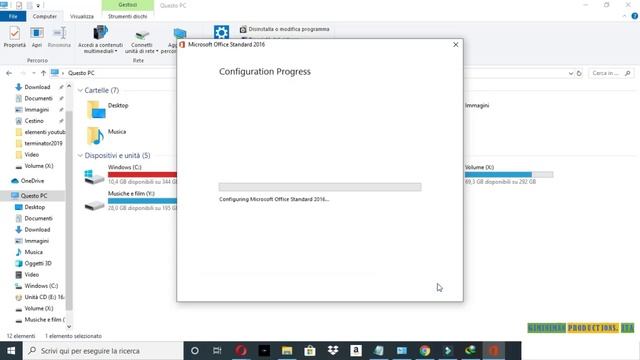Open the Strumenti dischi tab

[x=127, y=16]
